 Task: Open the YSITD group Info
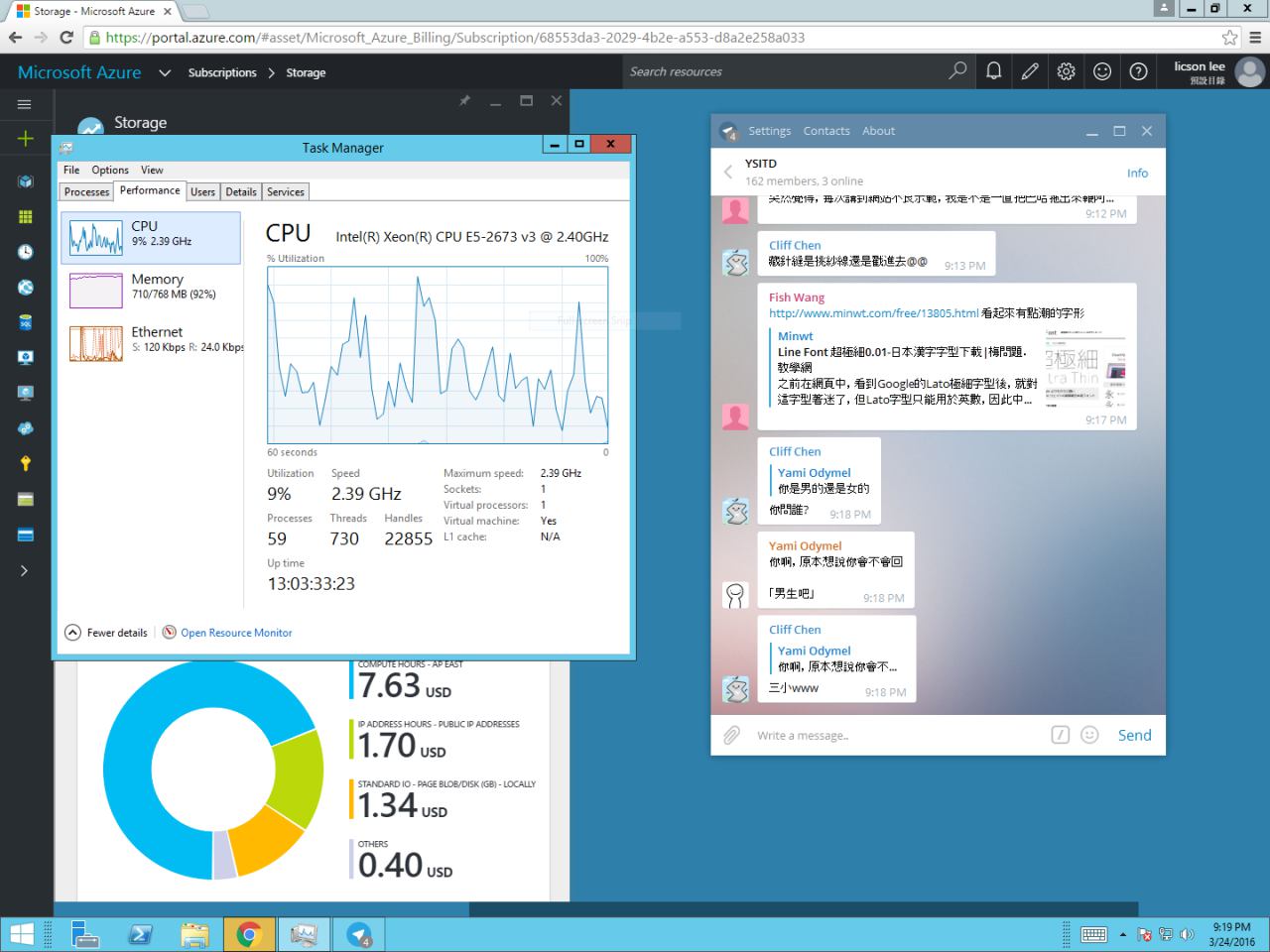pyautogui.click(x=1137, y=173)
